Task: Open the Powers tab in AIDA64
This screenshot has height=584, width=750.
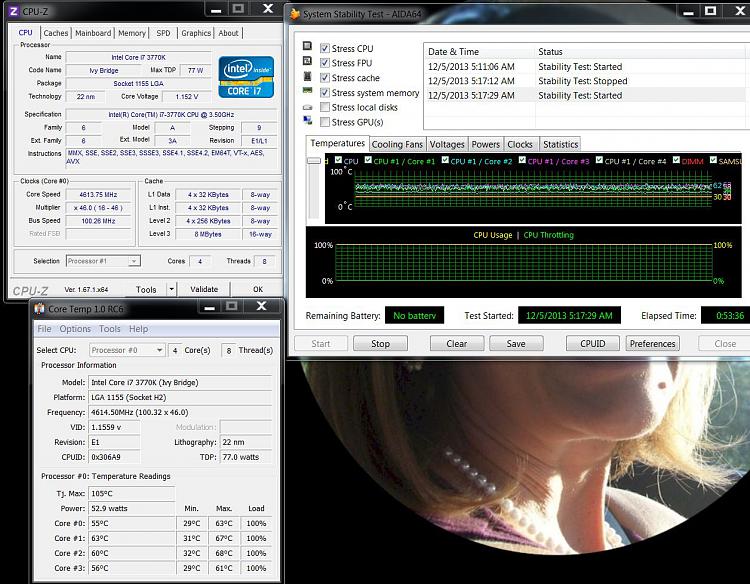Action: click(485, 144)
